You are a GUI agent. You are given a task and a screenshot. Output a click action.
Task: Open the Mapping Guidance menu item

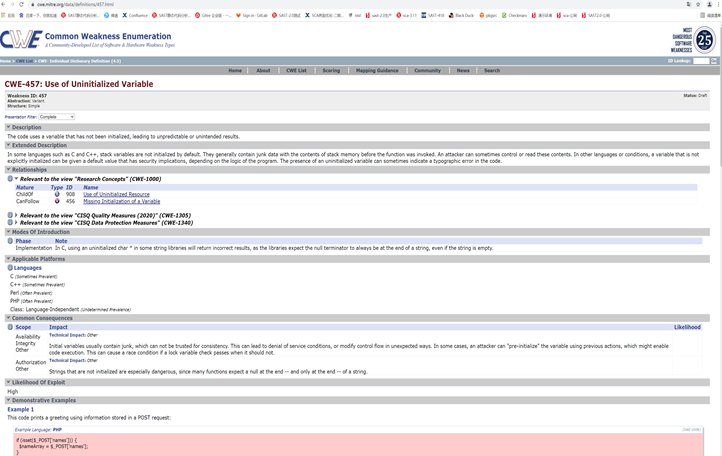pyautogui.click(x=376, y=71)
